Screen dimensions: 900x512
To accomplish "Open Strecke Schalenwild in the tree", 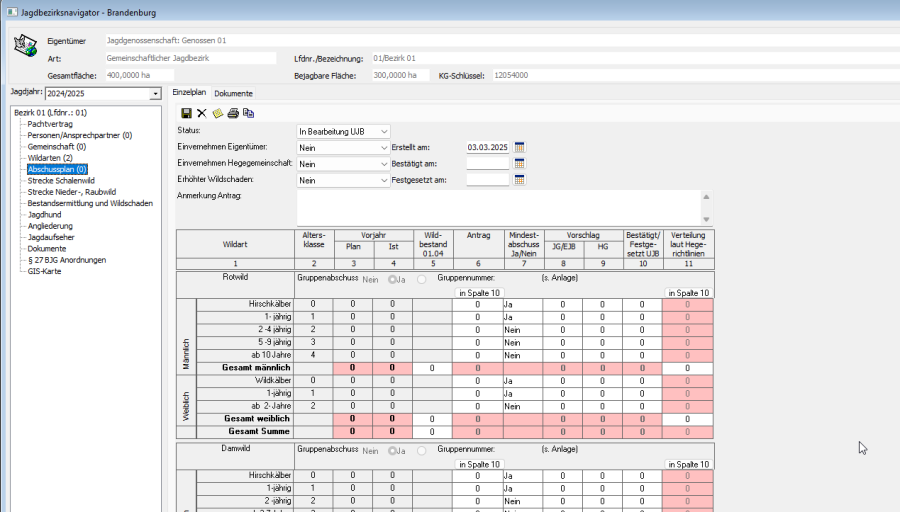I will 62,181.
